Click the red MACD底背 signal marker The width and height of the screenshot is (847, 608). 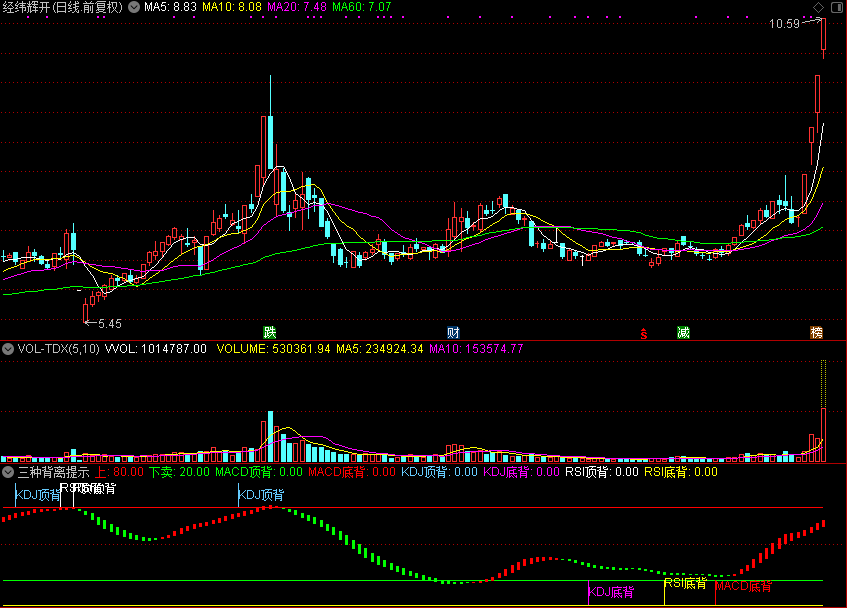pyautogui.click(x=744, y=586)
